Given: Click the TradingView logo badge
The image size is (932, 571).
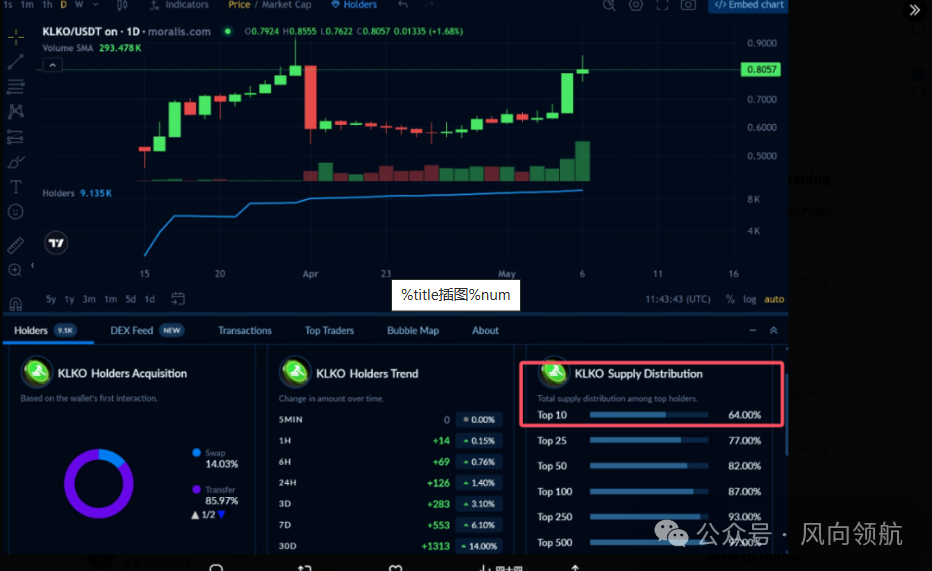Looking at the screenshot, I should coord(56,242).
